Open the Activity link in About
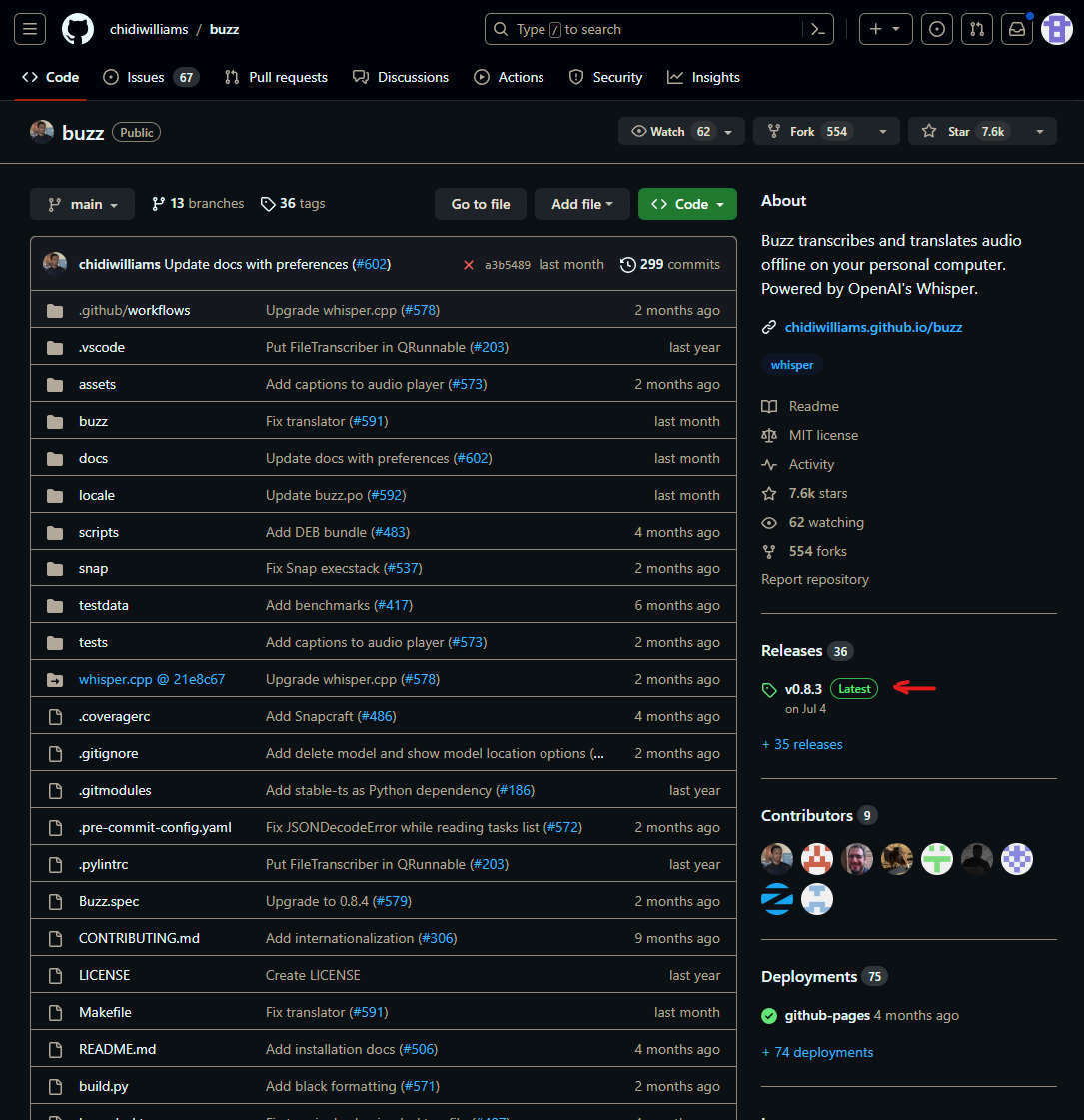 797,465
